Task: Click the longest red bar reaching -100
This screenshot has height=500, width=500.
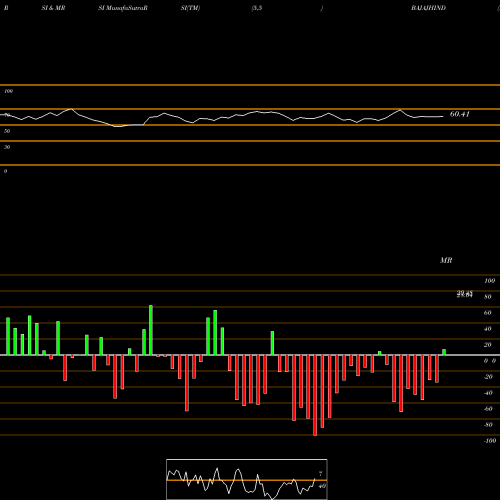Action: pyautogui.click(x=315, y=395)
